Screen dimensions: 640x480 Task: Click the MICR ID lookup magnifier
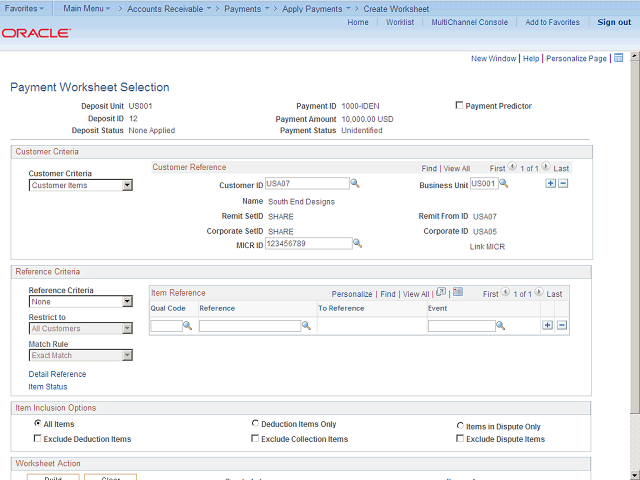[x=357, y=243]
